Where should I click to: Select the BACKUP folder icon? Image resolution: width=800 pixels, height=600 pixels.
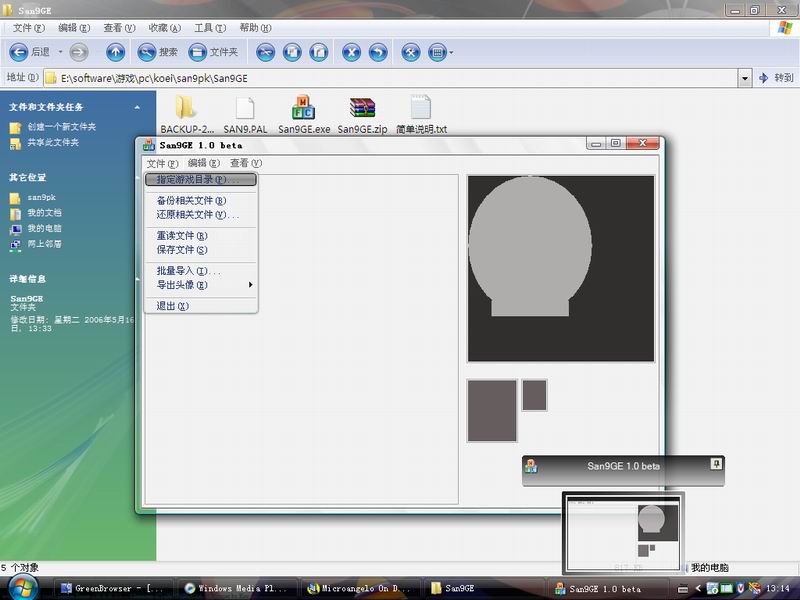pyautogui.click(x=187, y=109)
